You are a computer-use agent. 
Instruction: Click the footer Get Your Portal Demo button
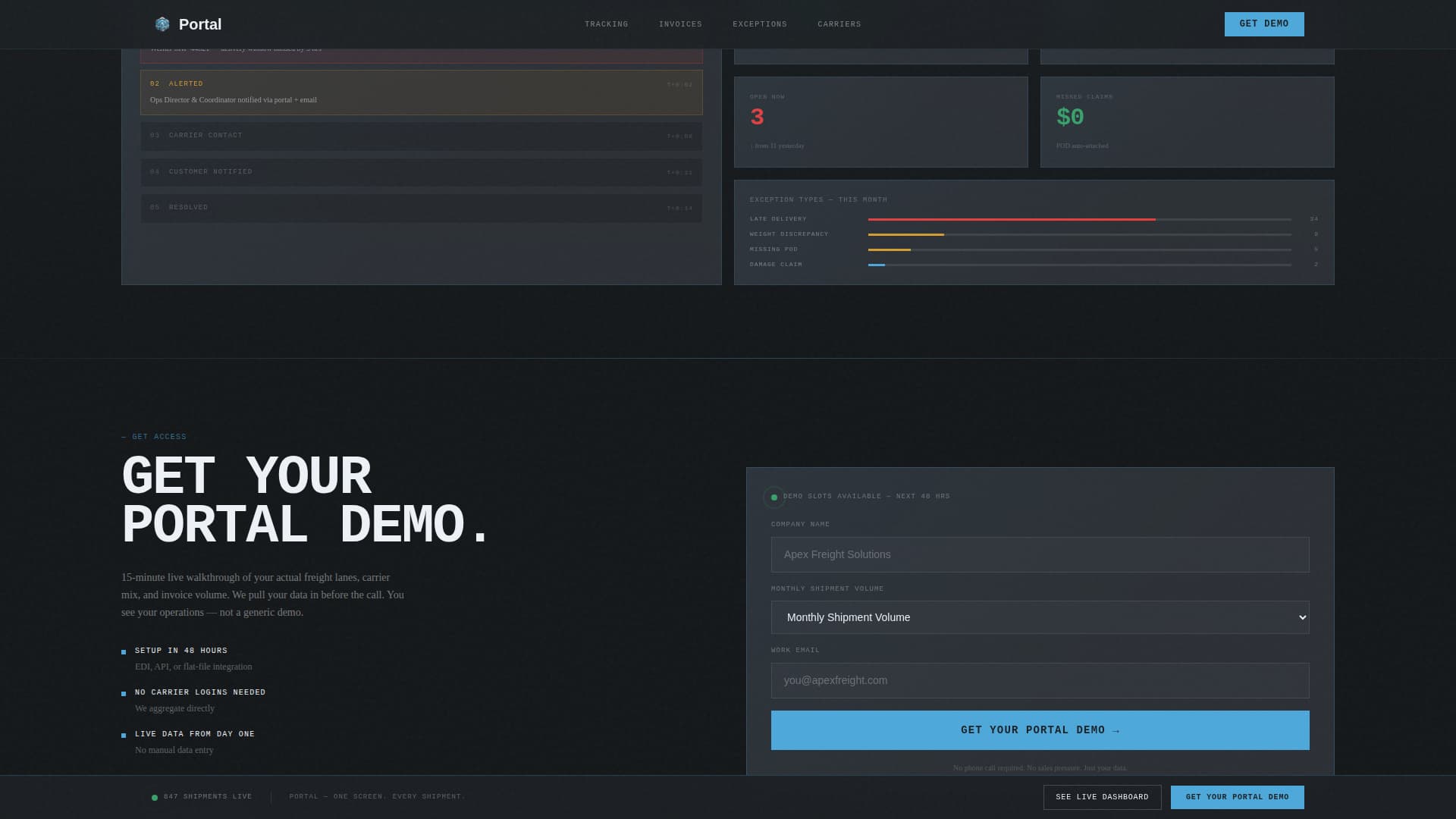(x=1237, y=797)
